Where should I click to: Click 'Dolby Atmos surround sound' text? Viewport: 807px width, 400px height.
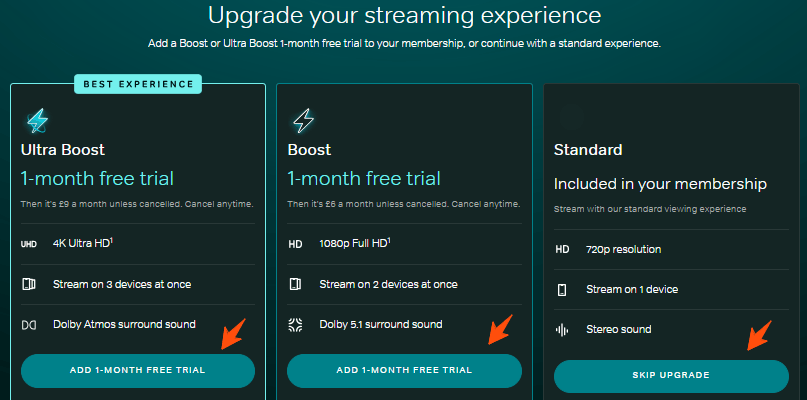(124, 324)
